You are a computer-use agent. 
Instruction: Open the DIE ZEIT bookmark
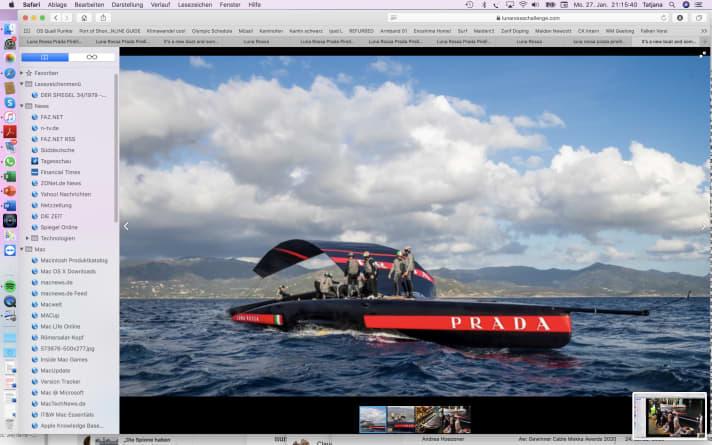point(47,216)
